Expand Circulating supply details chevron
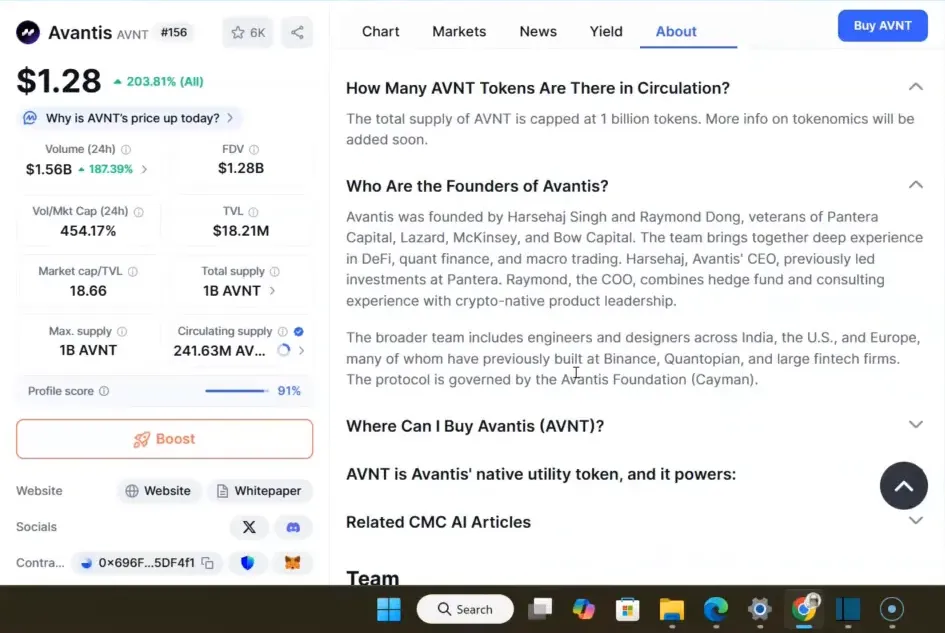This screenshot has width=945, height=633. (x=301, y=350)
